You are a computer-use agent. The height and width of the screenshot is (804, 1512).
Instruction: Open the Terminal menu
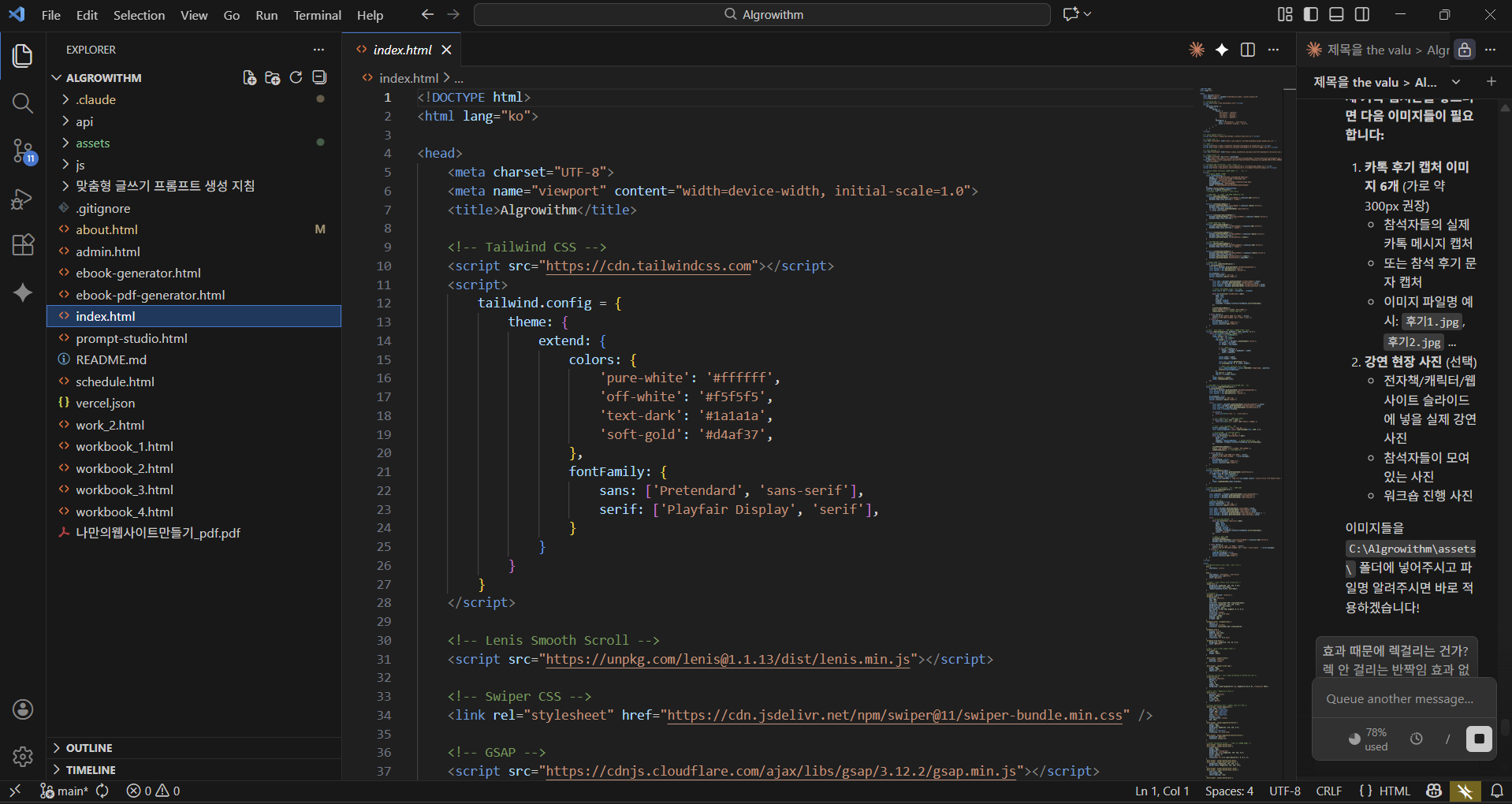point(317,15)
